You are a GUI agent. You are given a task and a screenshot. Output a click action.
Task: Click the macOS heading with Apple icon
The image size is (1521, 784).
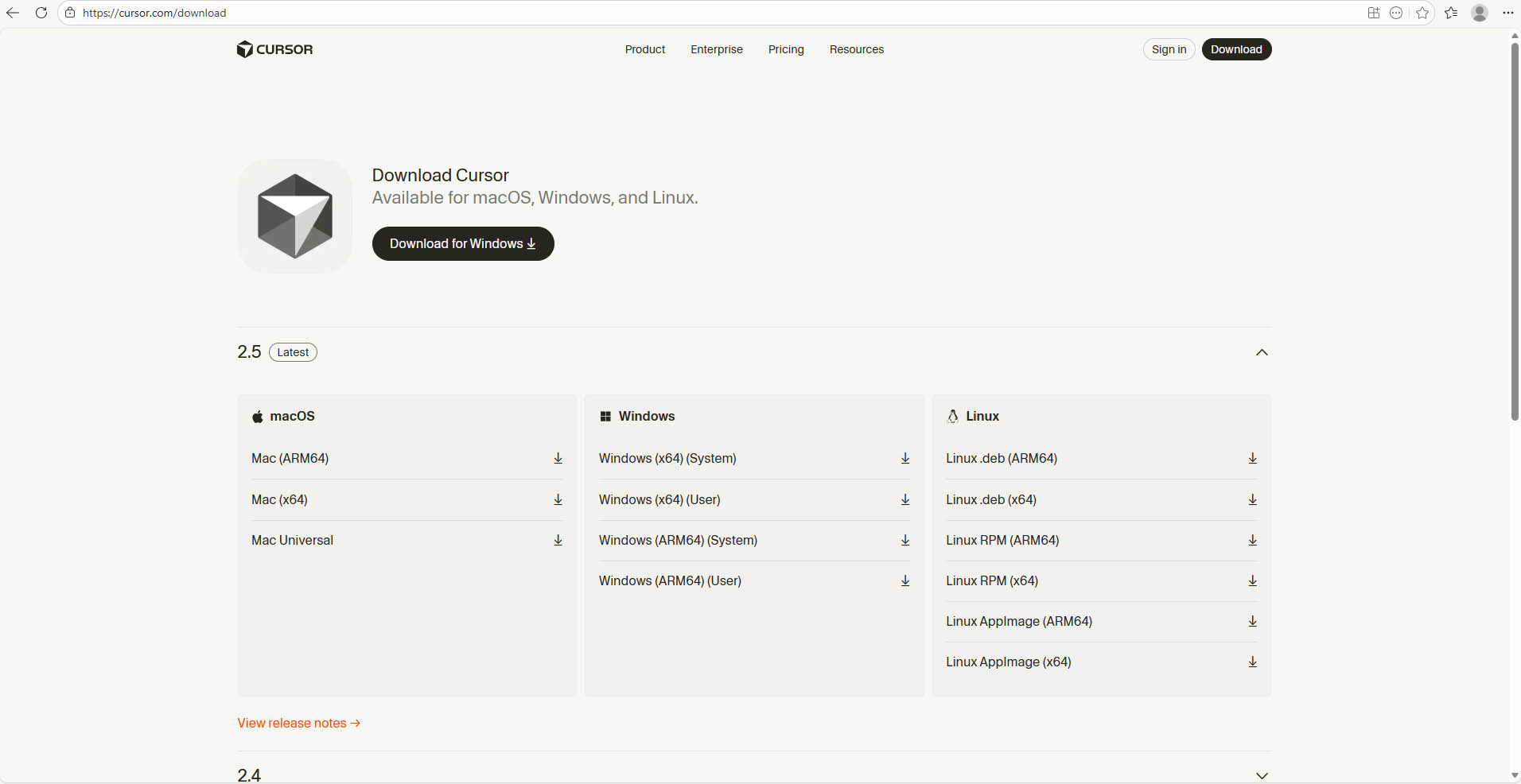point(283,416)
